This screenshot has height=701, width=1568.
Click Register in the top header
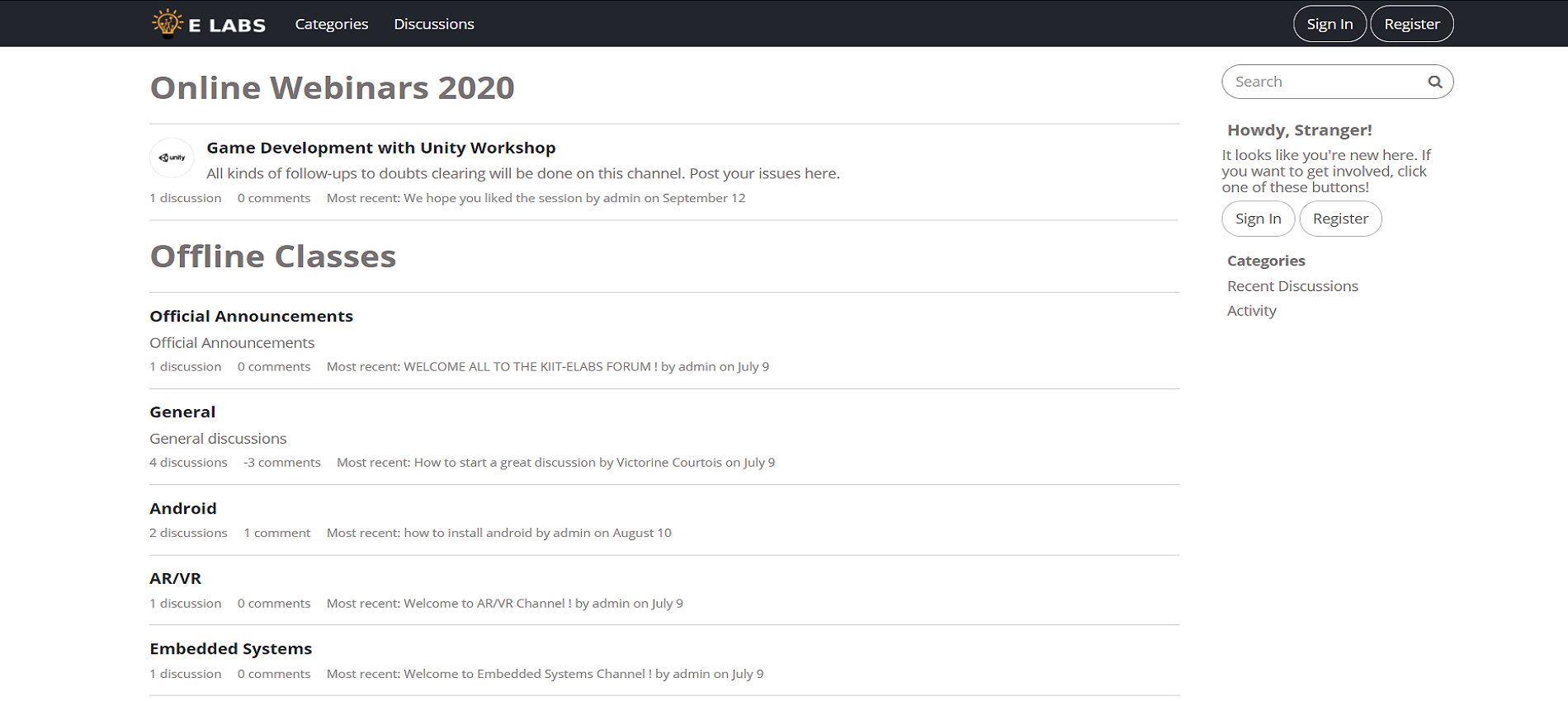[x=1411, y=24]
